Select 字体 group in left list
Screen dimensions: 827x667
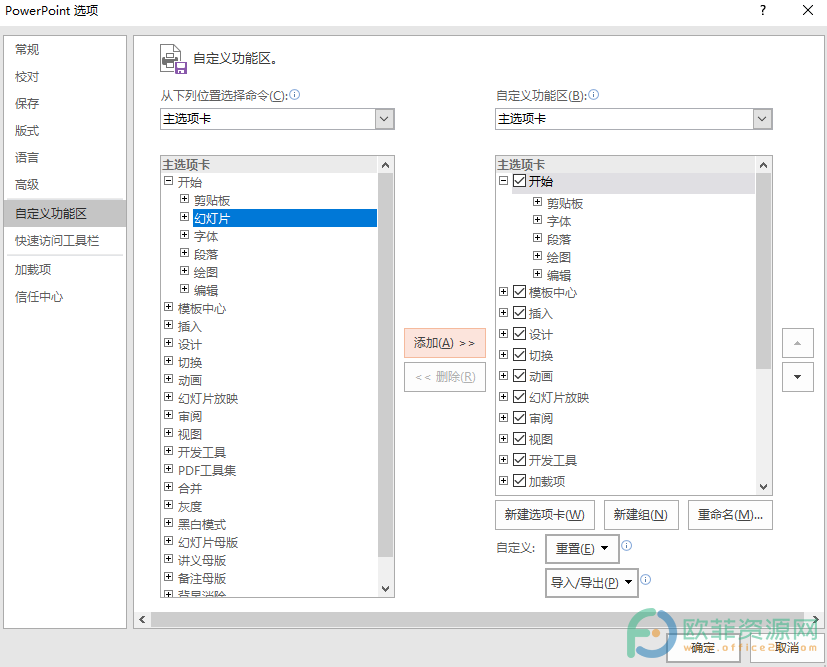206,236
